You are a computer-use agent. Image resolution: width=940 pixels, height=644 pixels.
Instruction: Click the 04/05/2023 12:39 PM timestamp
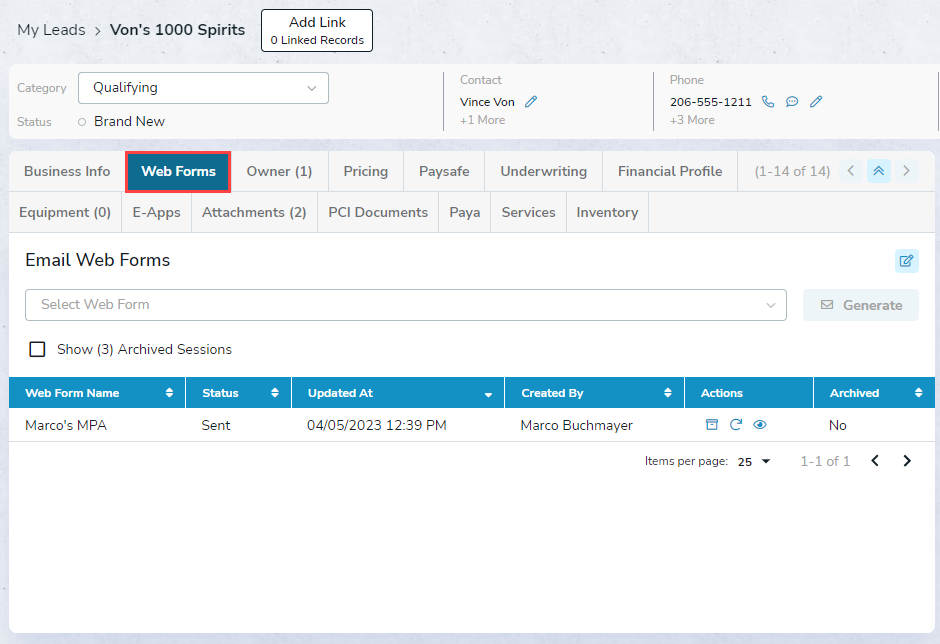click(376, 425)
